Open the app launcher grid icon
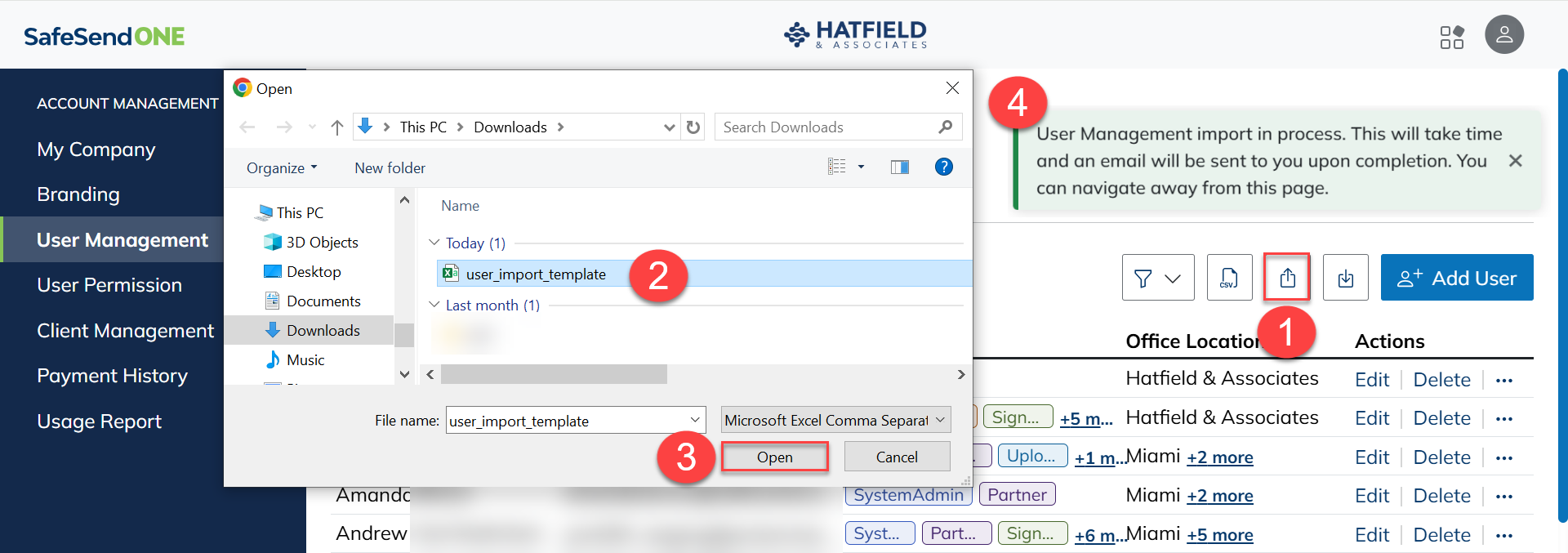1568x553 pixels. coord(1451,37)
